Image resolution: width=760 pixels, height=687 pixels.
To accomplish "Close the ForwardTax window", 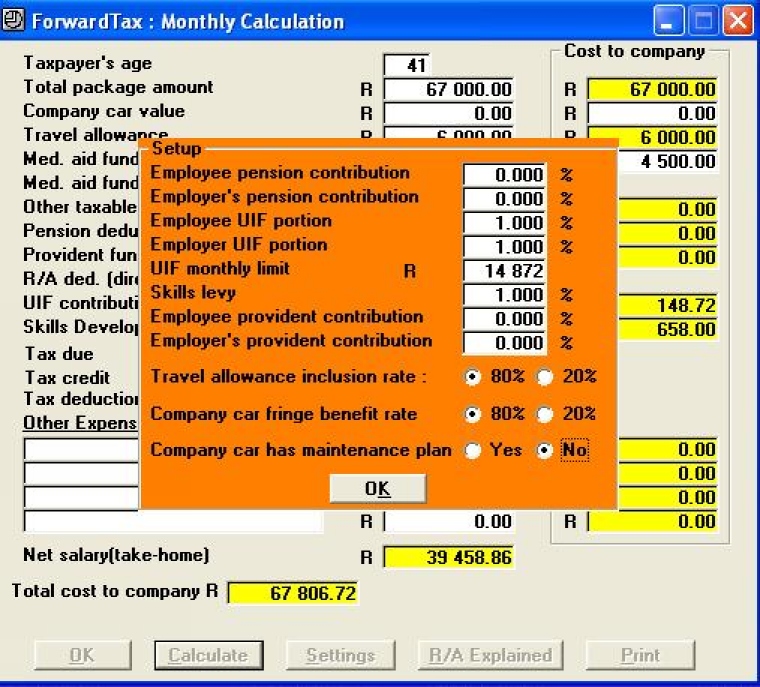I will tap(738, 21).
